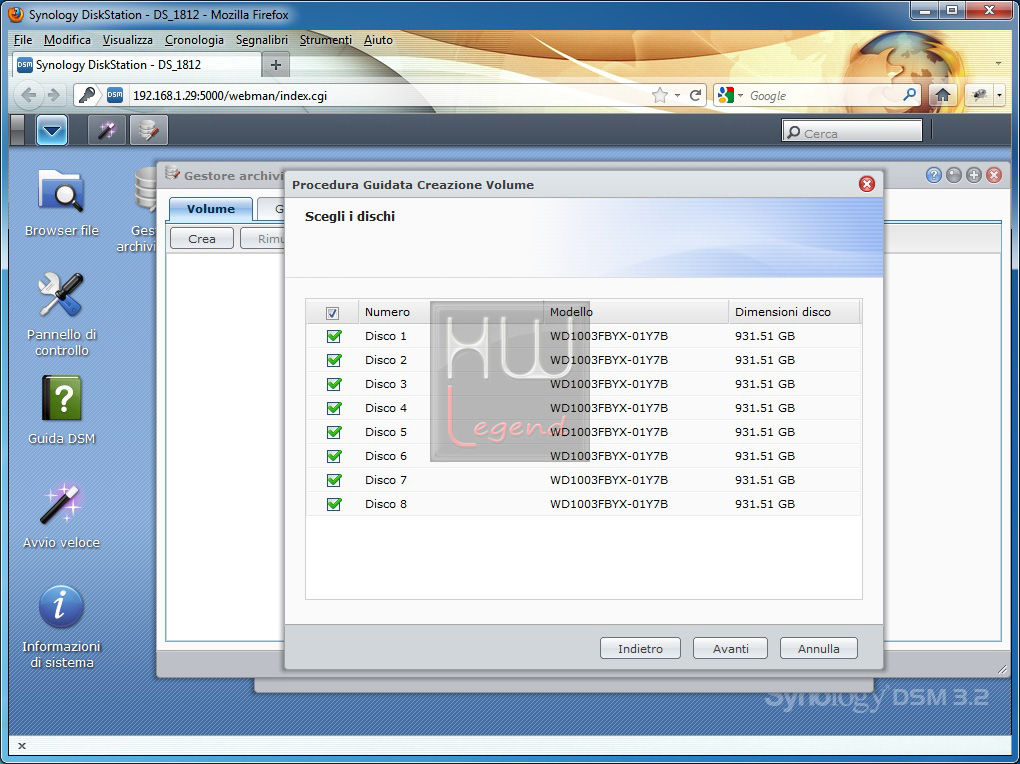Click the Annulla button
The height and width of the screenshot is (764, 1020).
coord(818,648)
